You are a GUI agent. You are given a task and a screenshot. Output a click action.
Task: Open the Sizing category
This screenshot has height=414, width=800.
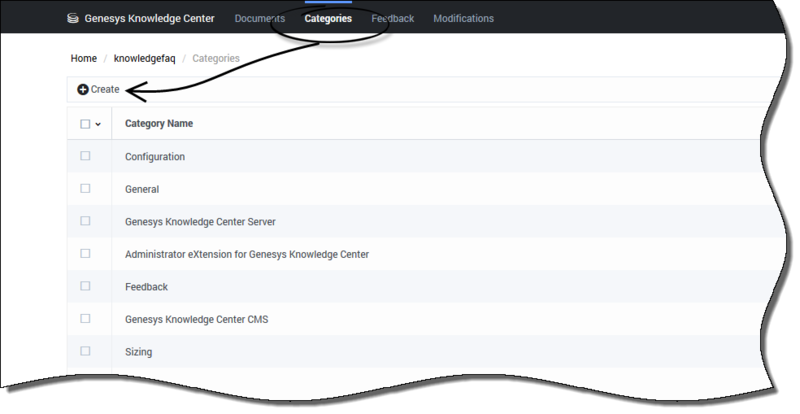coord(138,352)
